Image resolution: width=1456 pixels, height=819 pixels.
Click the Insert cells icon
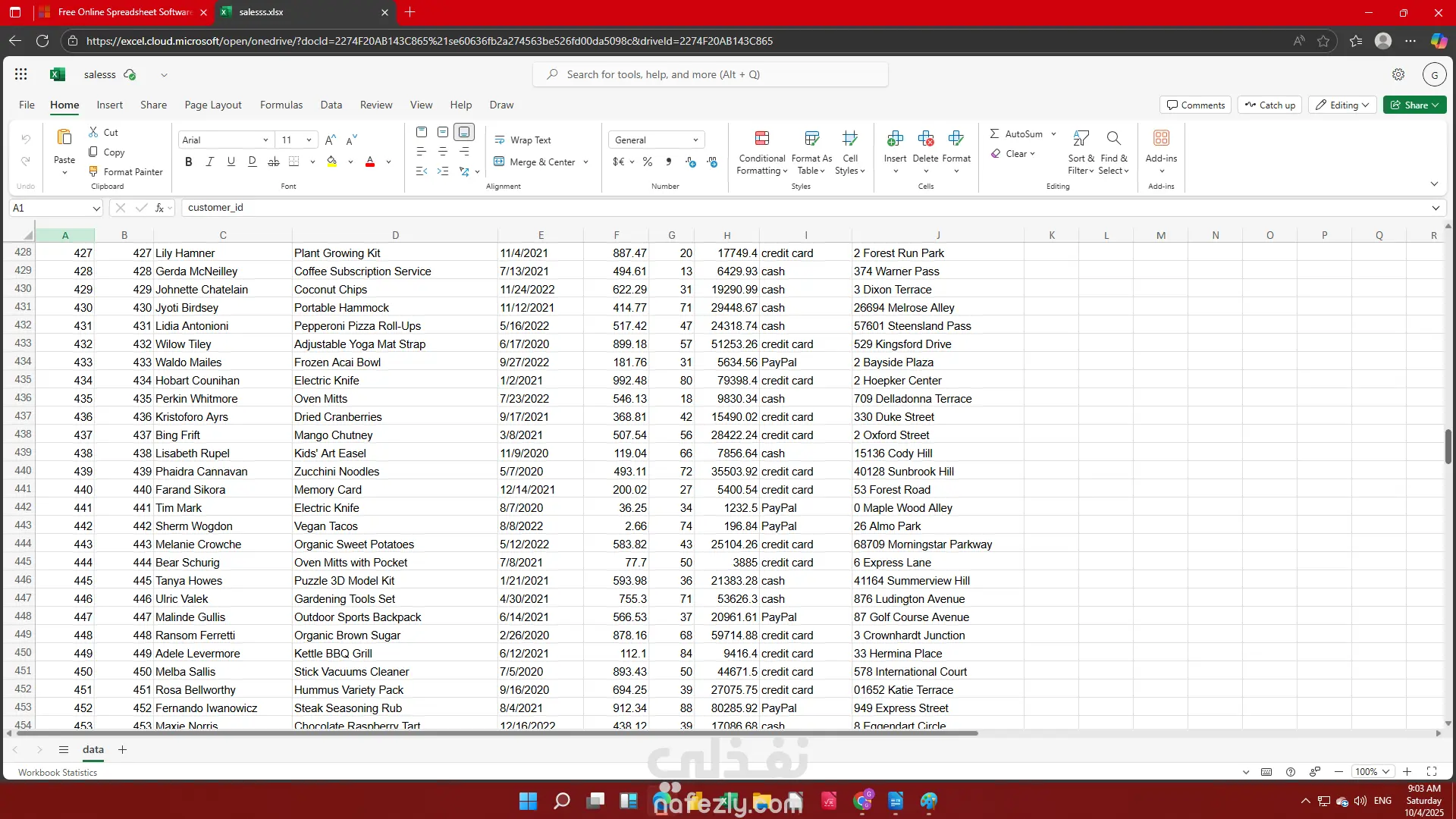coord(895,138)
